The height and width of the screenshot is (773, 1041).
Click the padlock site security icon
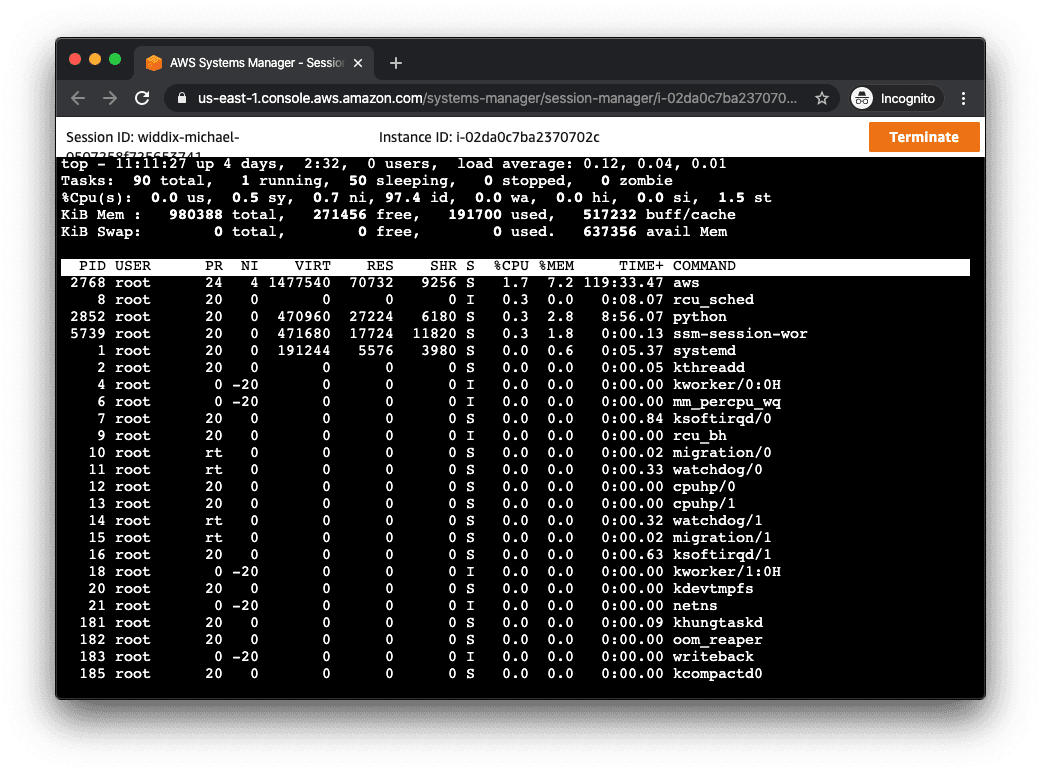point(181,98)
